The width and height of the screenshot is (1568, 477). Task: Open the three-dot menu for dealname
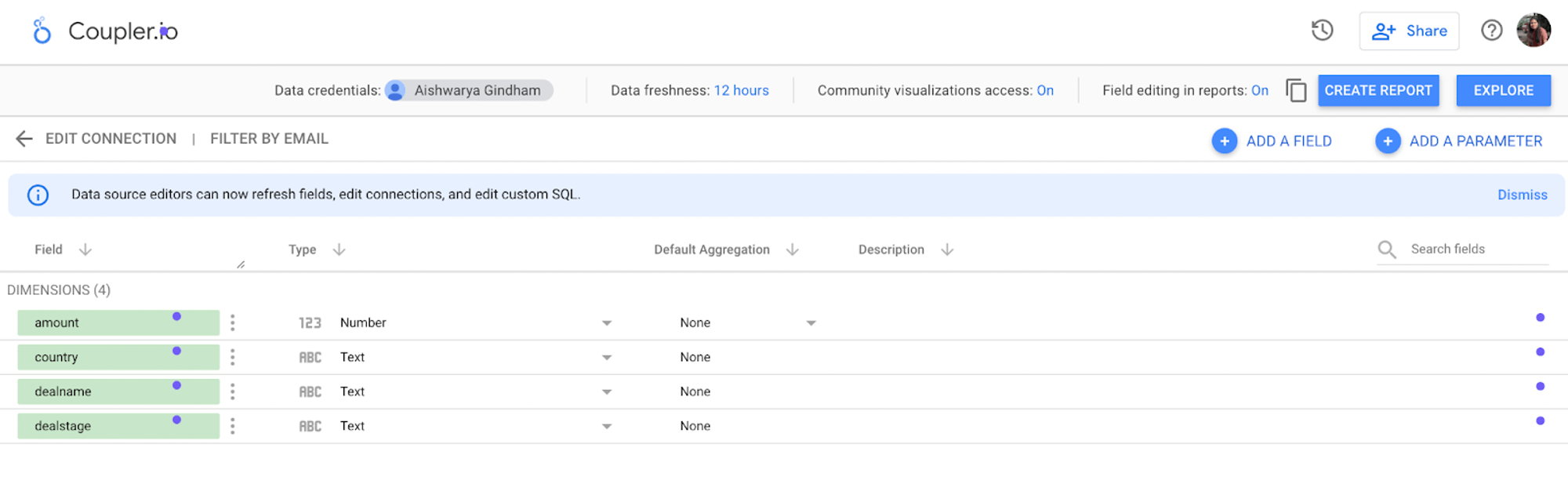coord(232,391)
